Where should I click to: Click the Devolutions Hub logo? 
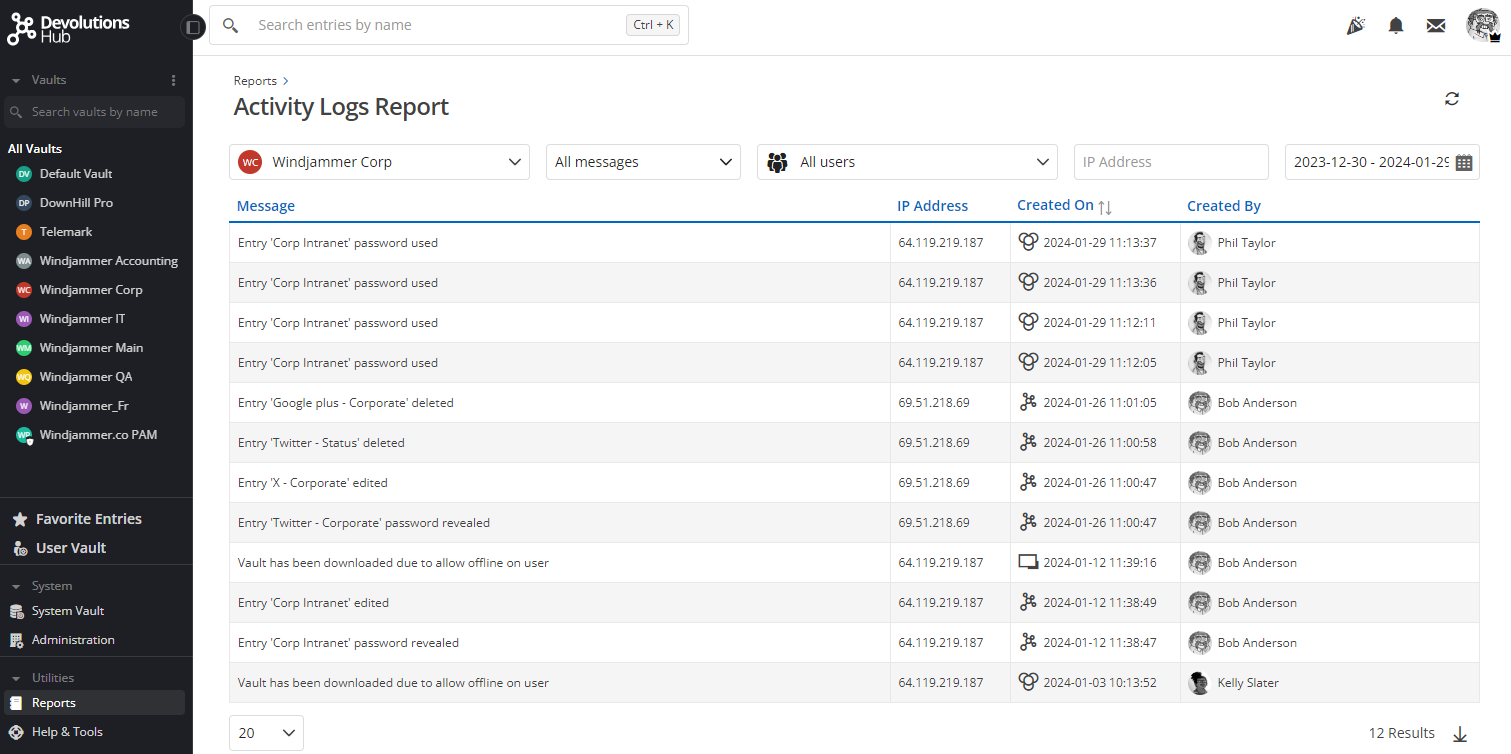(x=68, y=28)
